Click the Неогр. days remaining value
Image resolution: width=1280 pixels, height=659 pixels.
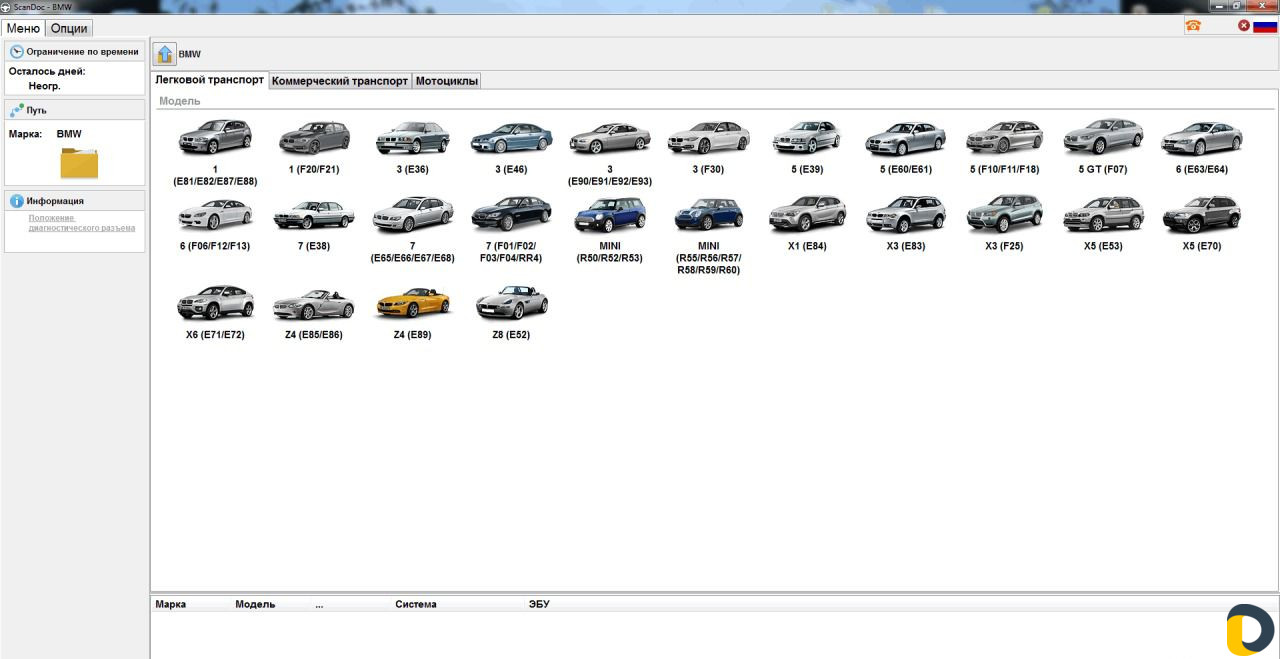pos(45,86)
